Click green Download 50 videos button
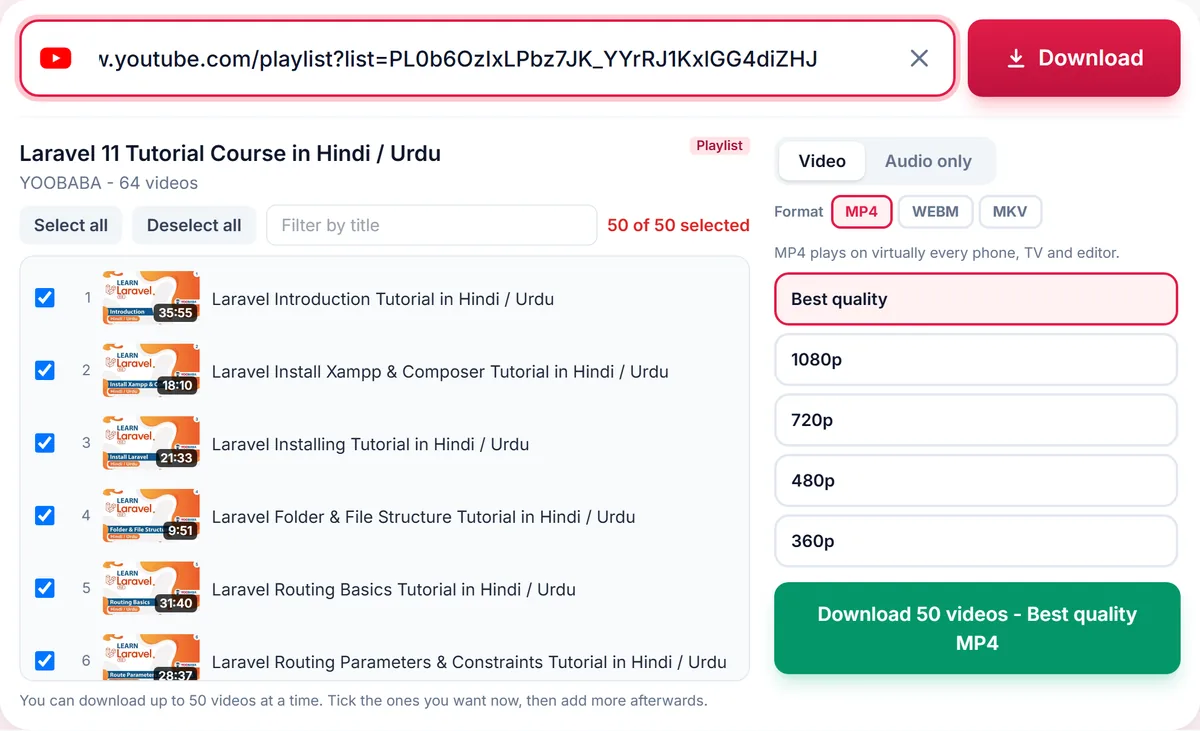Viewport: 1200px width, 731px height. pyautogui.click(x=977, y=628)
